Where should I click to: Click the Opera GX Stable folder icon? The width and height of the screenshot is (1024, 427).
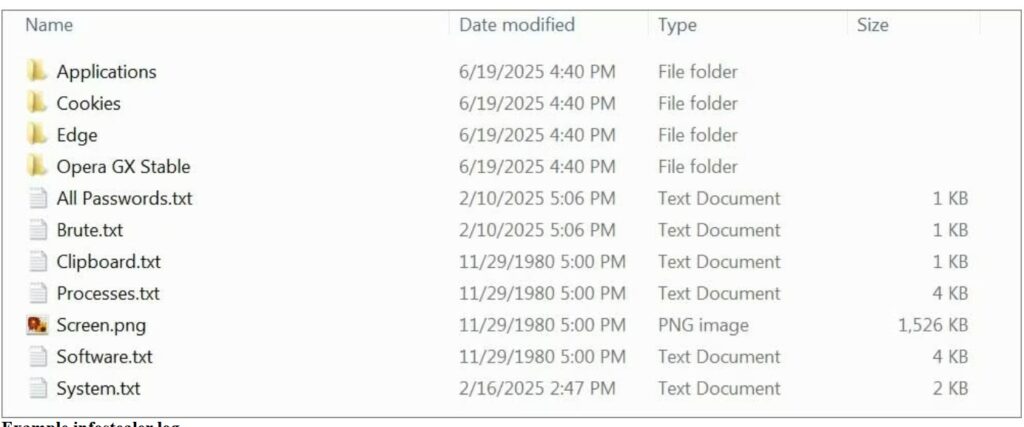tap(37, 166)
